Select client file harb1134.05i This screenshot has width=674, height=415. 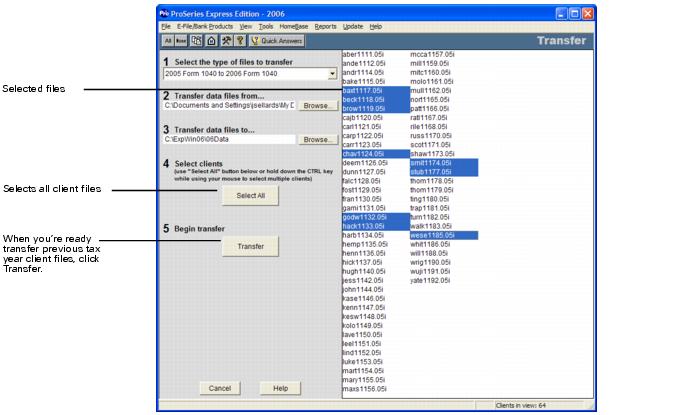pos(363,235)
